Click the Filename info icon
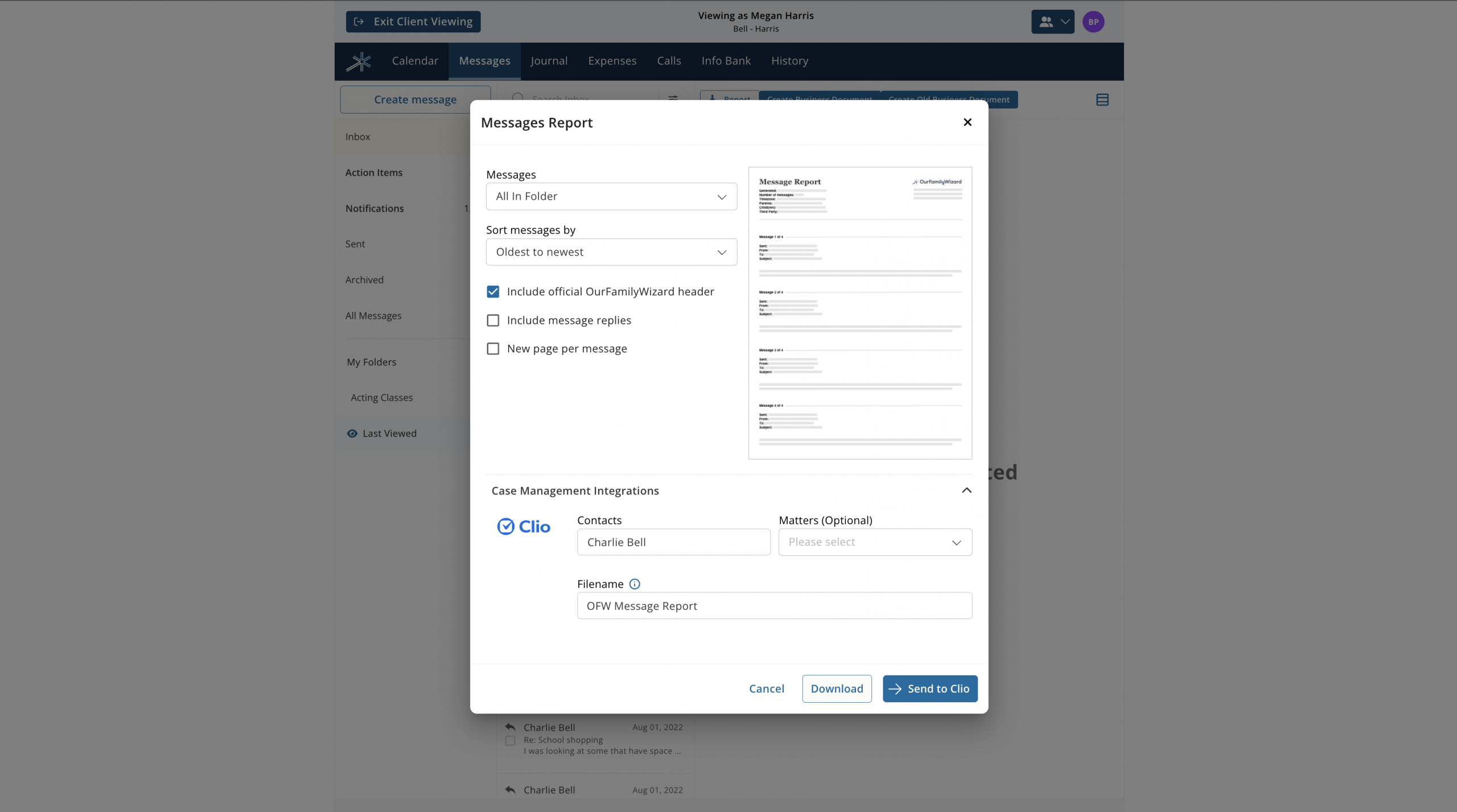The height and width of the screenshot is (812, 1457). coord(635,584)
